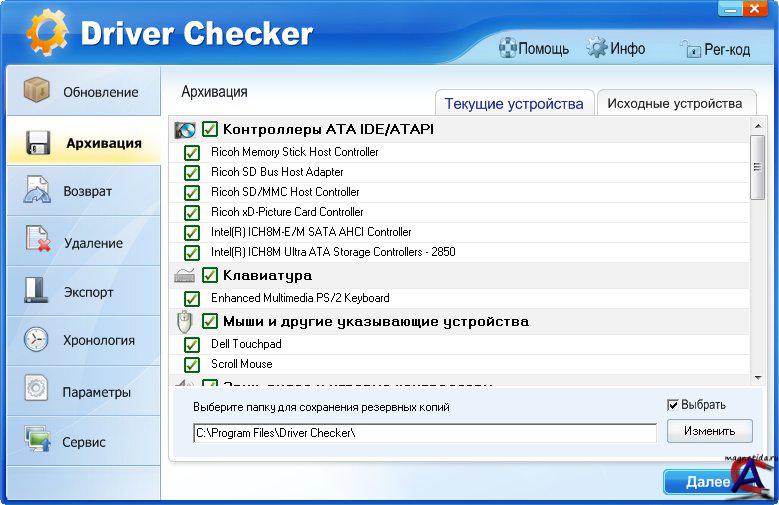Image resolution: width=779 pixels, height=505 pixels.
Task: Click the Помощь help icon
Action: [x=508, y=48]
